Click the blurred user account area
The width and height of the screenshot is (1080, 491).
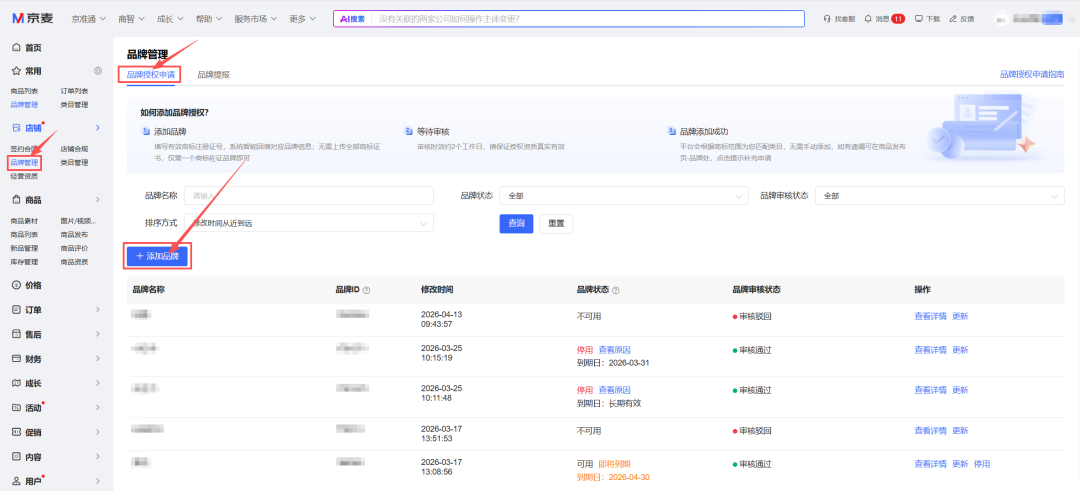[x=1029, y=19]
